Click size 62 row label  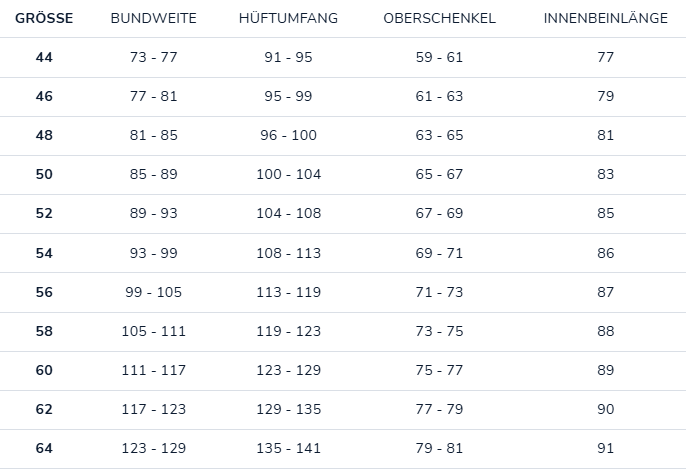click(44, 409)
